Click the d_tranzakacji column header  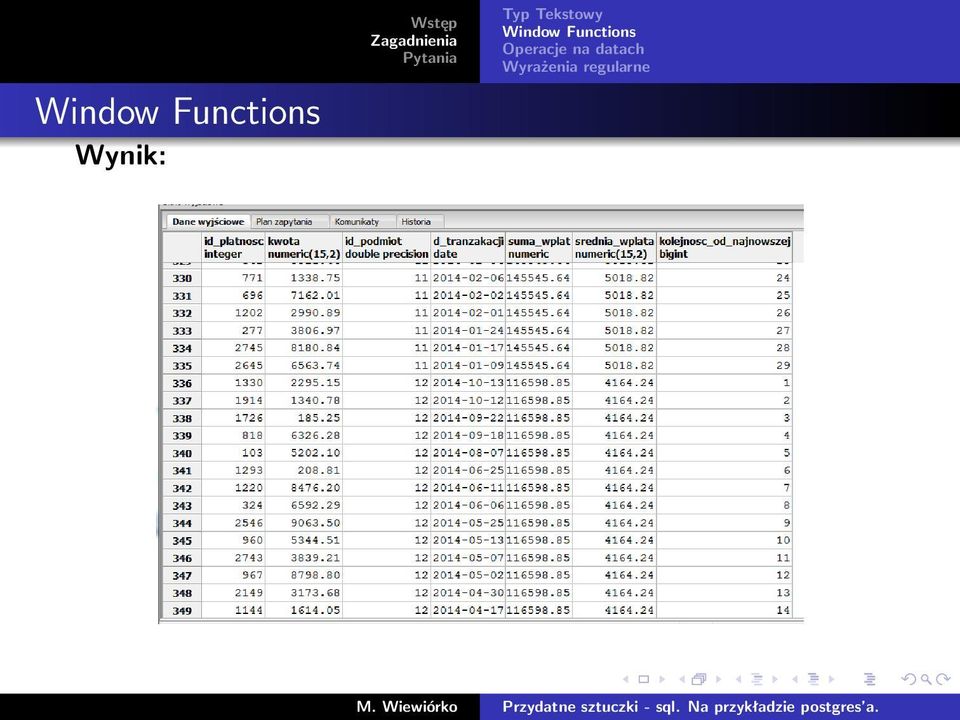coord(468,247)
